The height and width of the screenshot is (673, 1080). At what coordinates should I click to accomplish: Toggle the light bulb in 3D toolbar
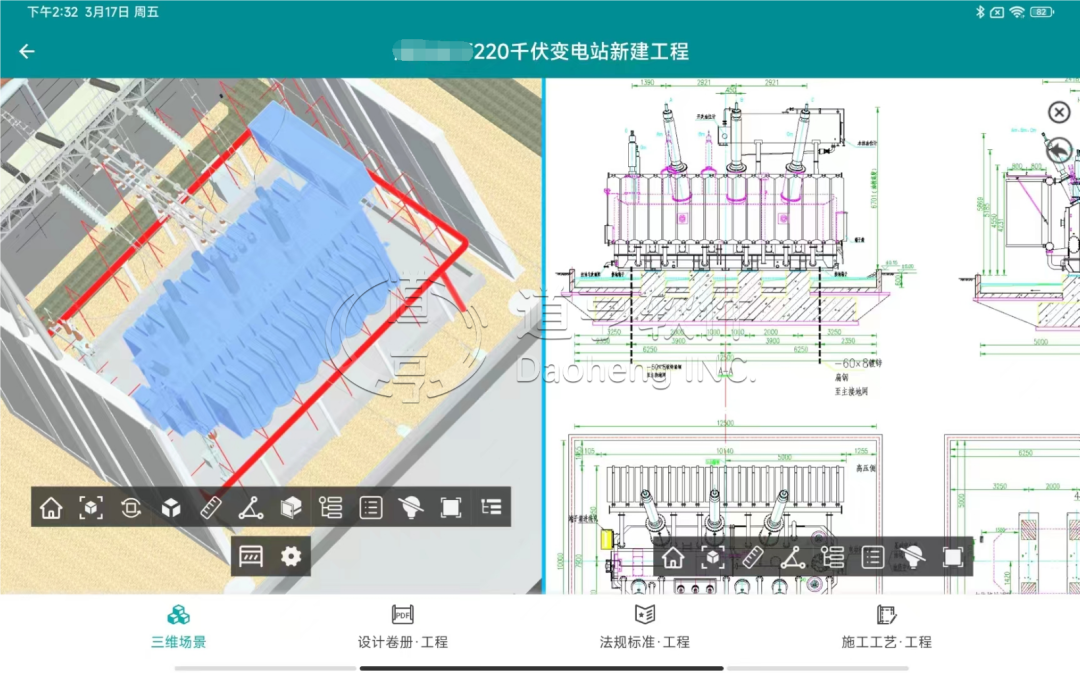click(x=411, y=508)
